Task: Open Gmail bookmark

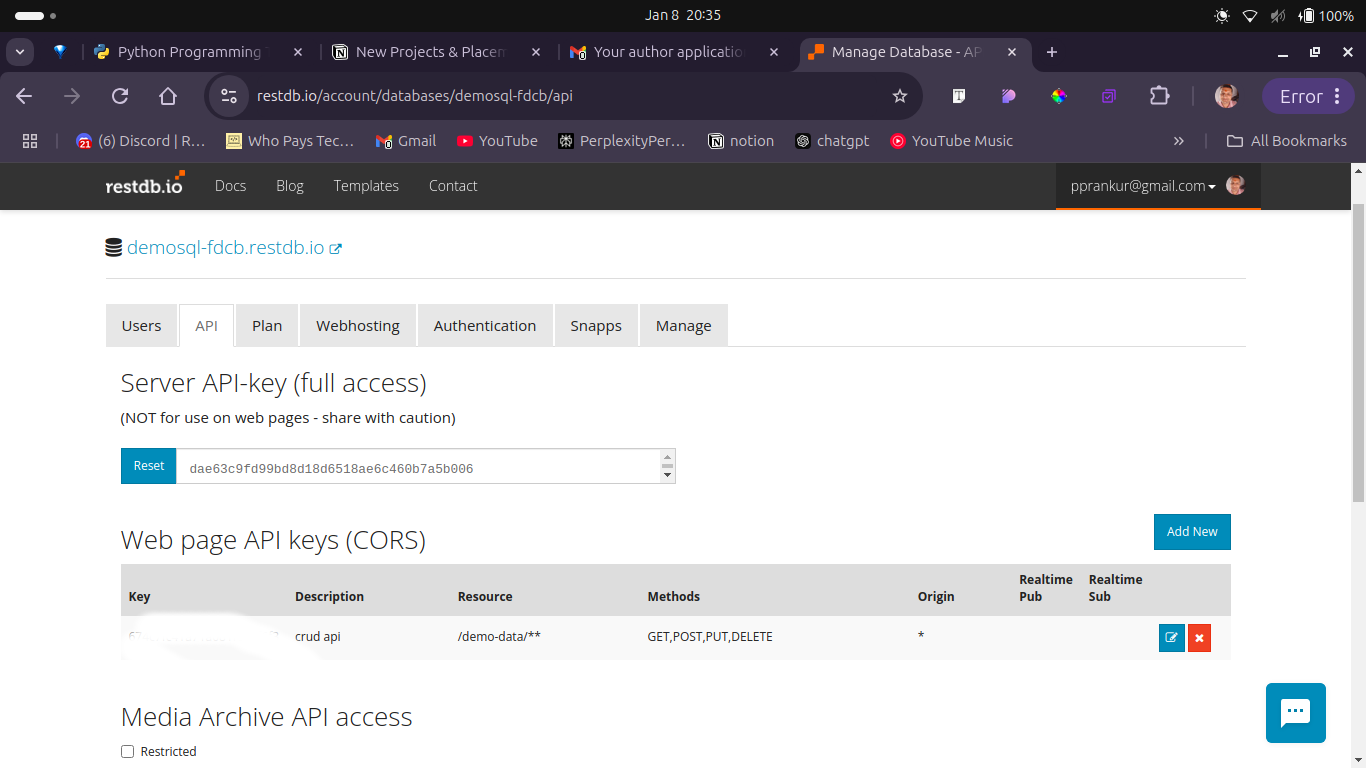Action: click(406, 141)
